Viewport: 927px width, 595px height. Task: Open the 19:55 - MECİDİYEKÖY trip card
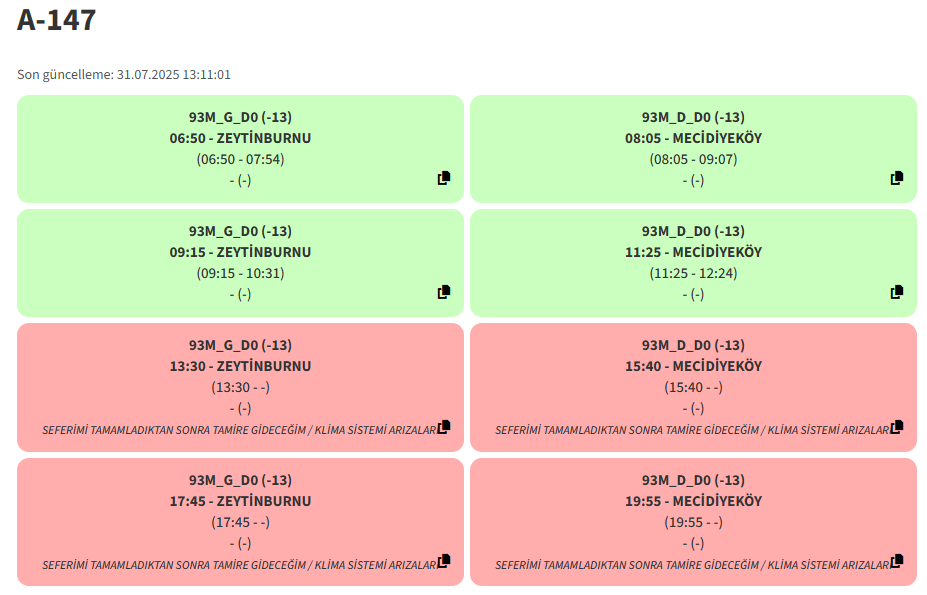[693, 522]
